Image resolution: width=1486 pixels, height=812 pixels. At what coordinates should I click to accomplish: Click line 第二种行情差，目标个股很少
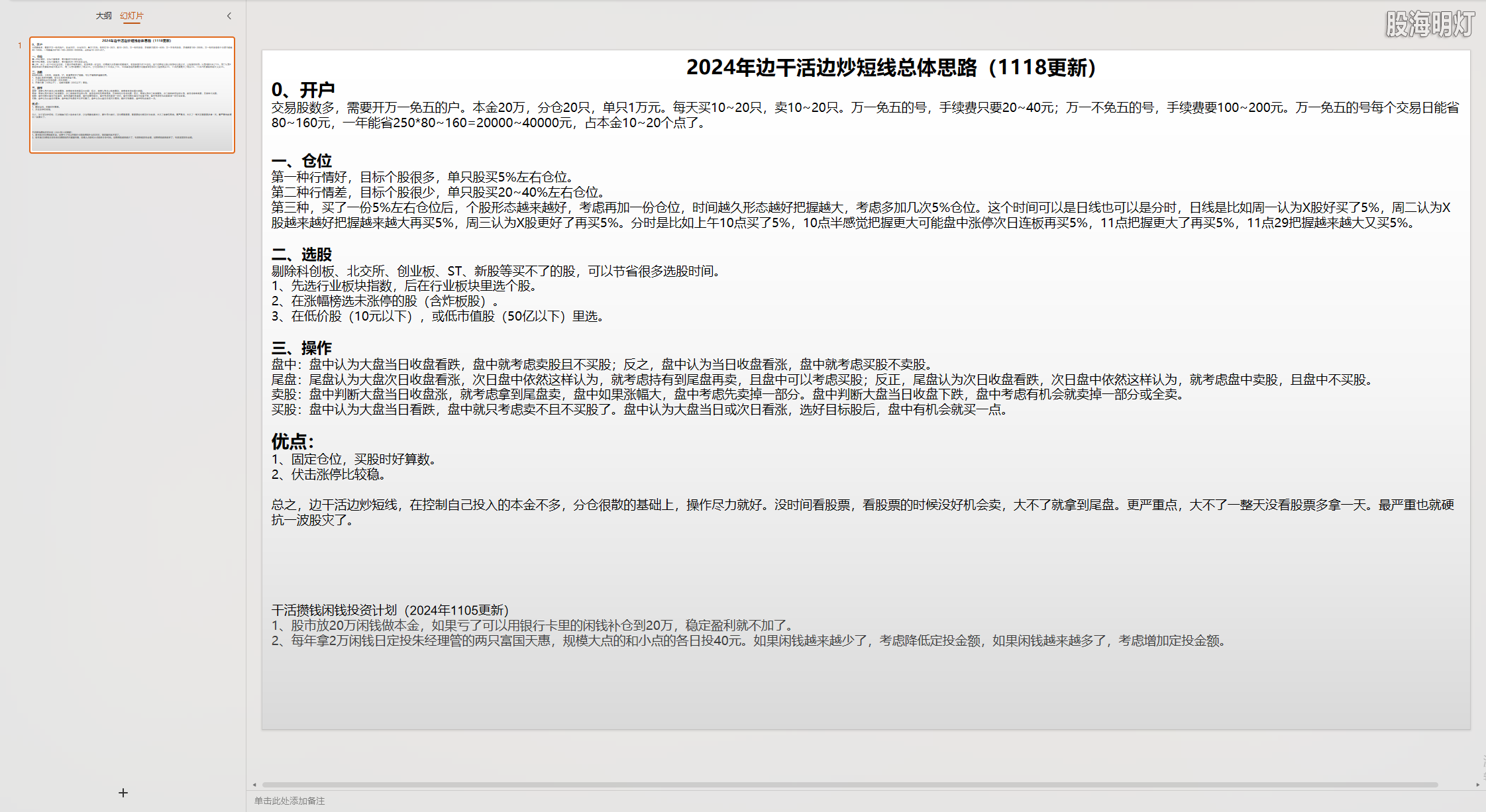click(437, 192)
